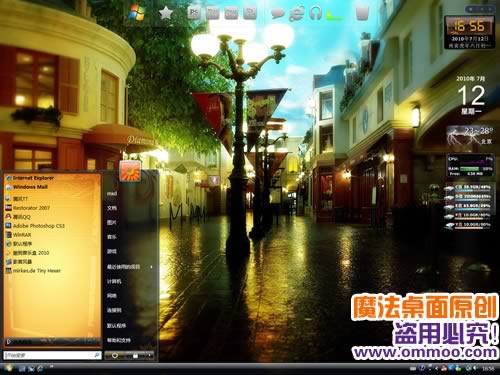Launch Restorator 2007 from the Start menu
Screen dimensions: 500x375
(28, 208)
